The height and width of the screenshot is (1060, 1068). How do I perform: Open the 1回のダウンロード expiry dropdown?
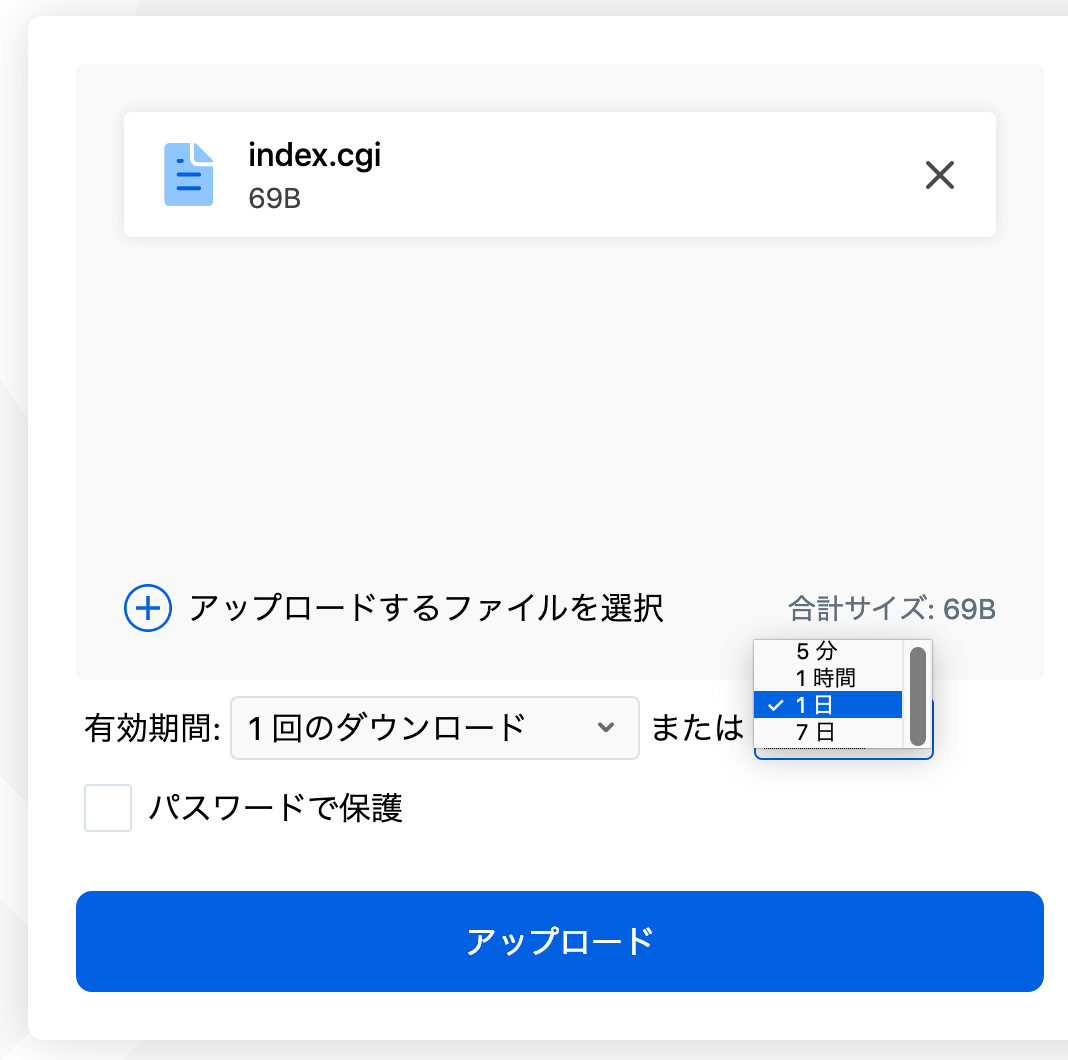click(x=435, y=728)
